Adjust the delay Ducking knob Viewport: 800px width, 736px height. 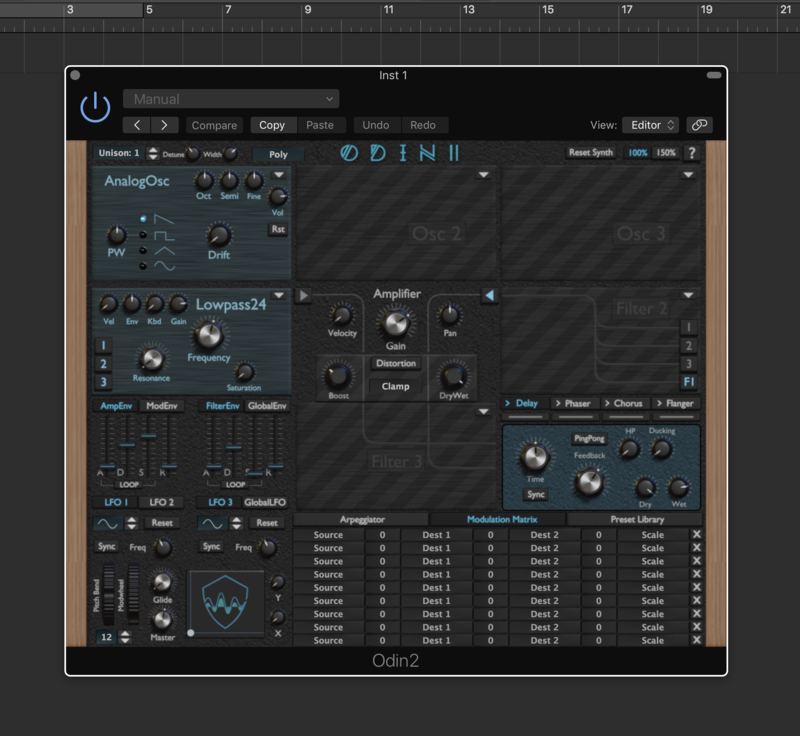click(661, 449)
